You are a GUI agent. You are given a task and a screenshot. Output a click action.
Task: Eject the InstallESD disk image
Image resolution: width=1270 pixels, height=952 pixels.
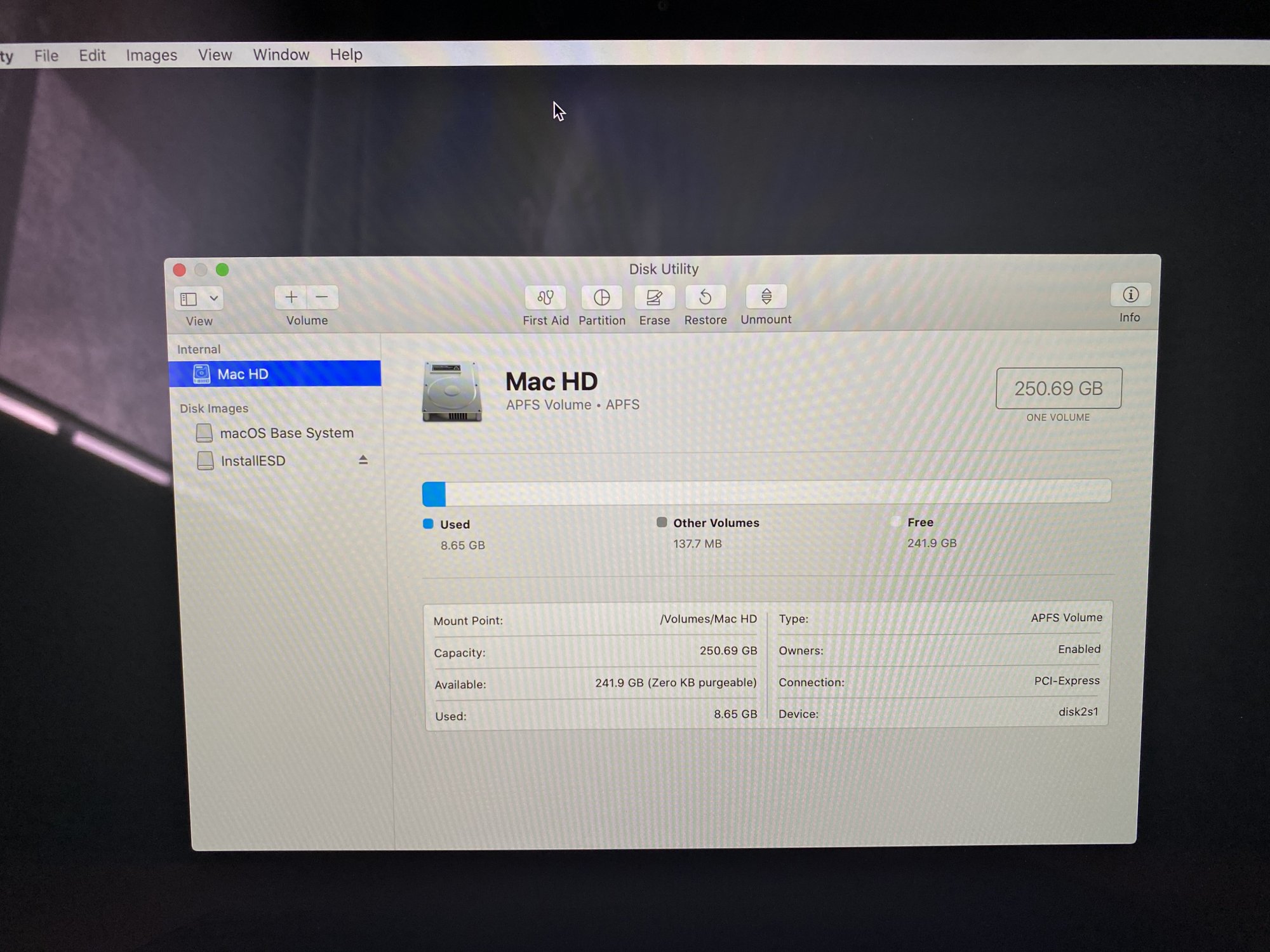pos(363,459)
